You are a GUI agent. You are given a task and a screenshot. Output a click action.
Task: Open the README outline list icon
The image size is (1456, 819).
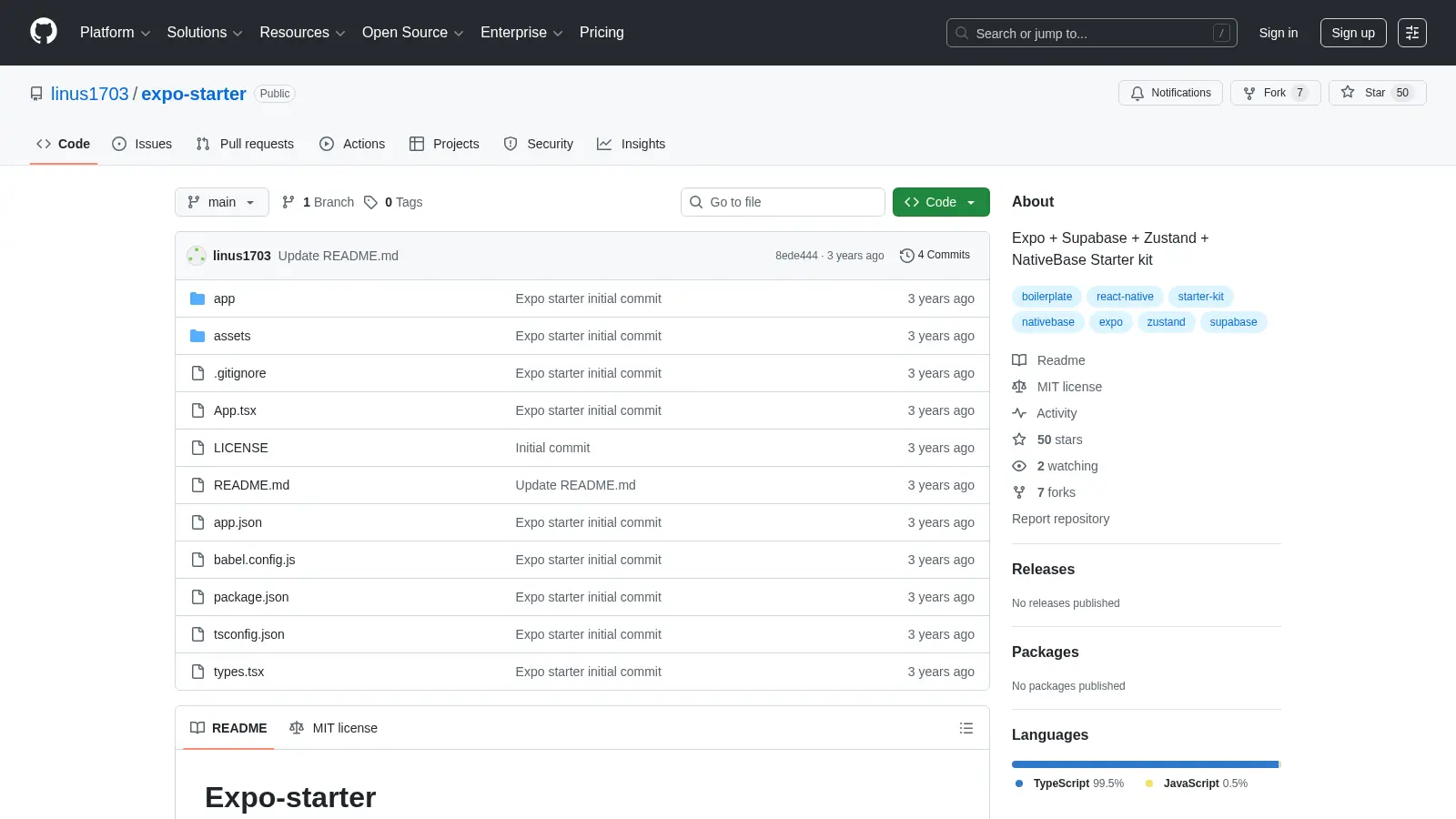966,728
